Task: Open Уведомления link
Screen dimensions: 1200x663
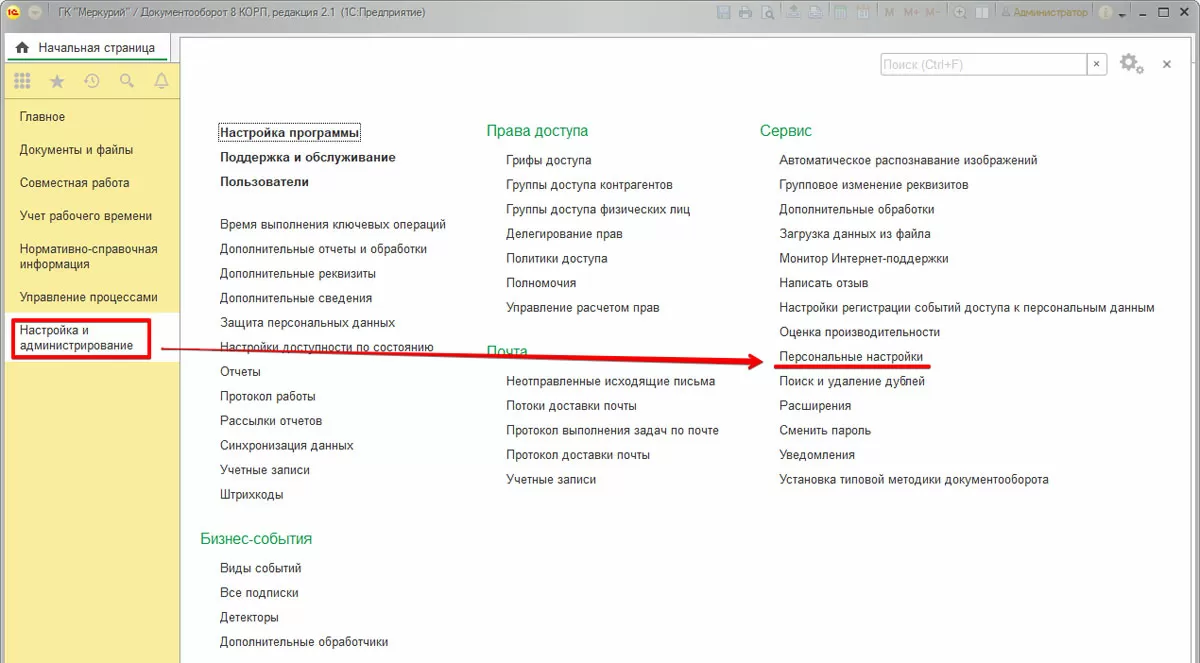Action: click(818, 454)
